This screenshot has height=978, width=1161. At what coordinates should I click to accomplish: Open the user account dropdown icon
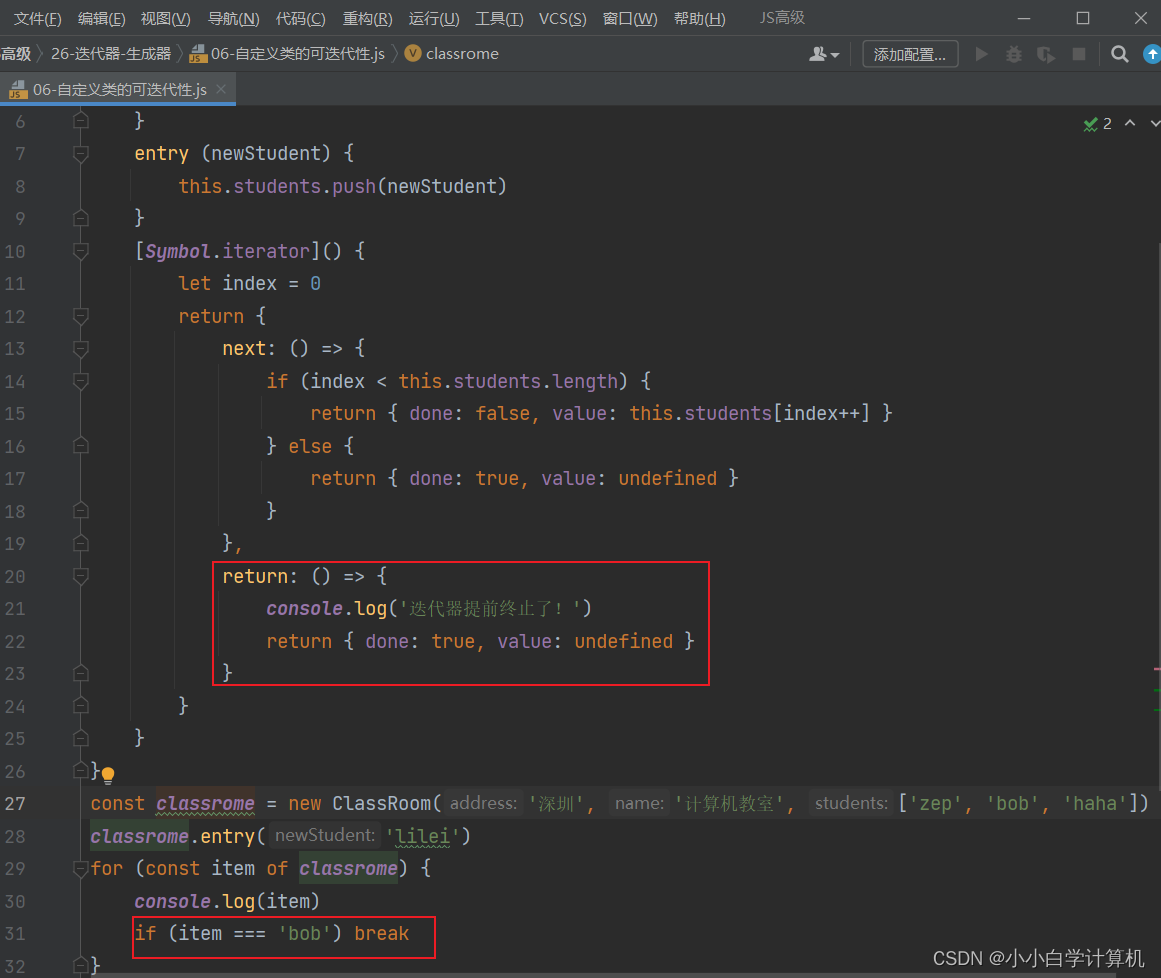[823, 54]
